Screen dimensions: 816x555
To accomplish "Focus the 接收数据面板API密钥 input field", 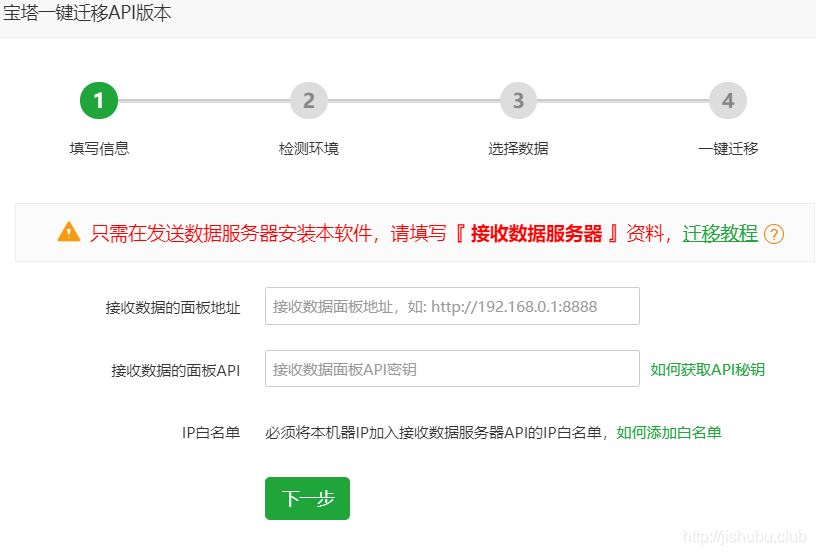I will (452, 369).
